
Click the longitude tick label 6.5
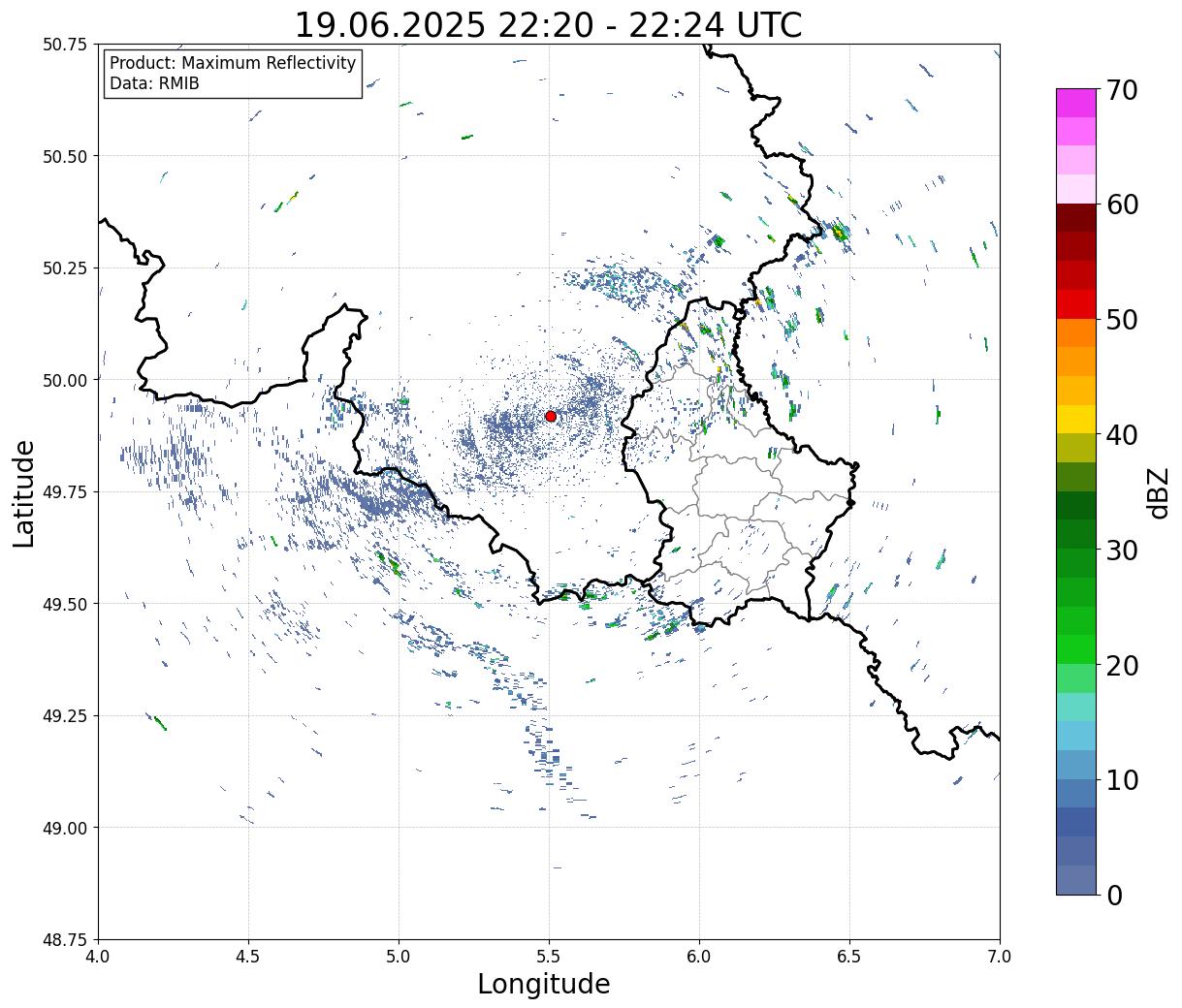tap(849, 957)
